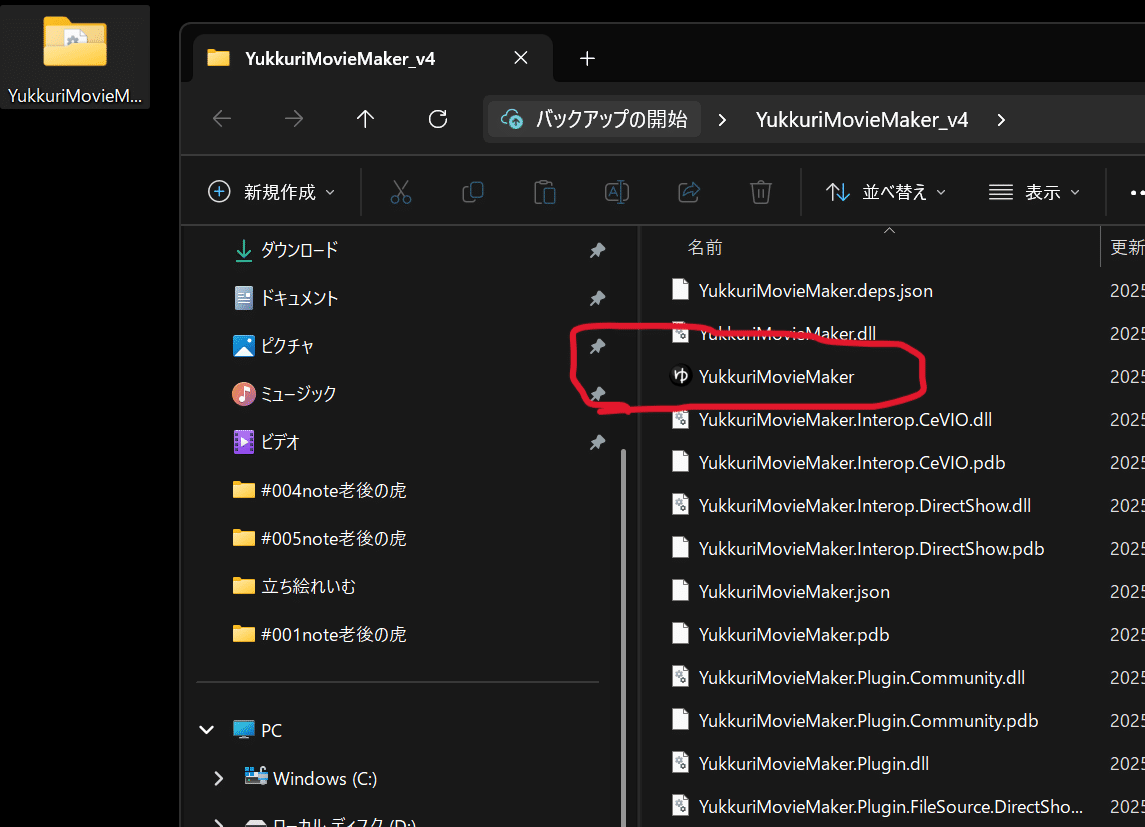Select YukkuriMovieMaker.Interop.CeVIO.pdb
The height and width of the screenshot is (827, 1145).
click(851, 463)
